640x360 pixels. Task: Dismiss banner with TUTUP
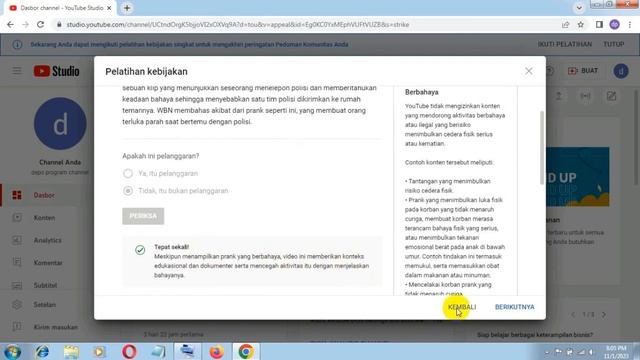pyautogui.click(x=613, y=44)
